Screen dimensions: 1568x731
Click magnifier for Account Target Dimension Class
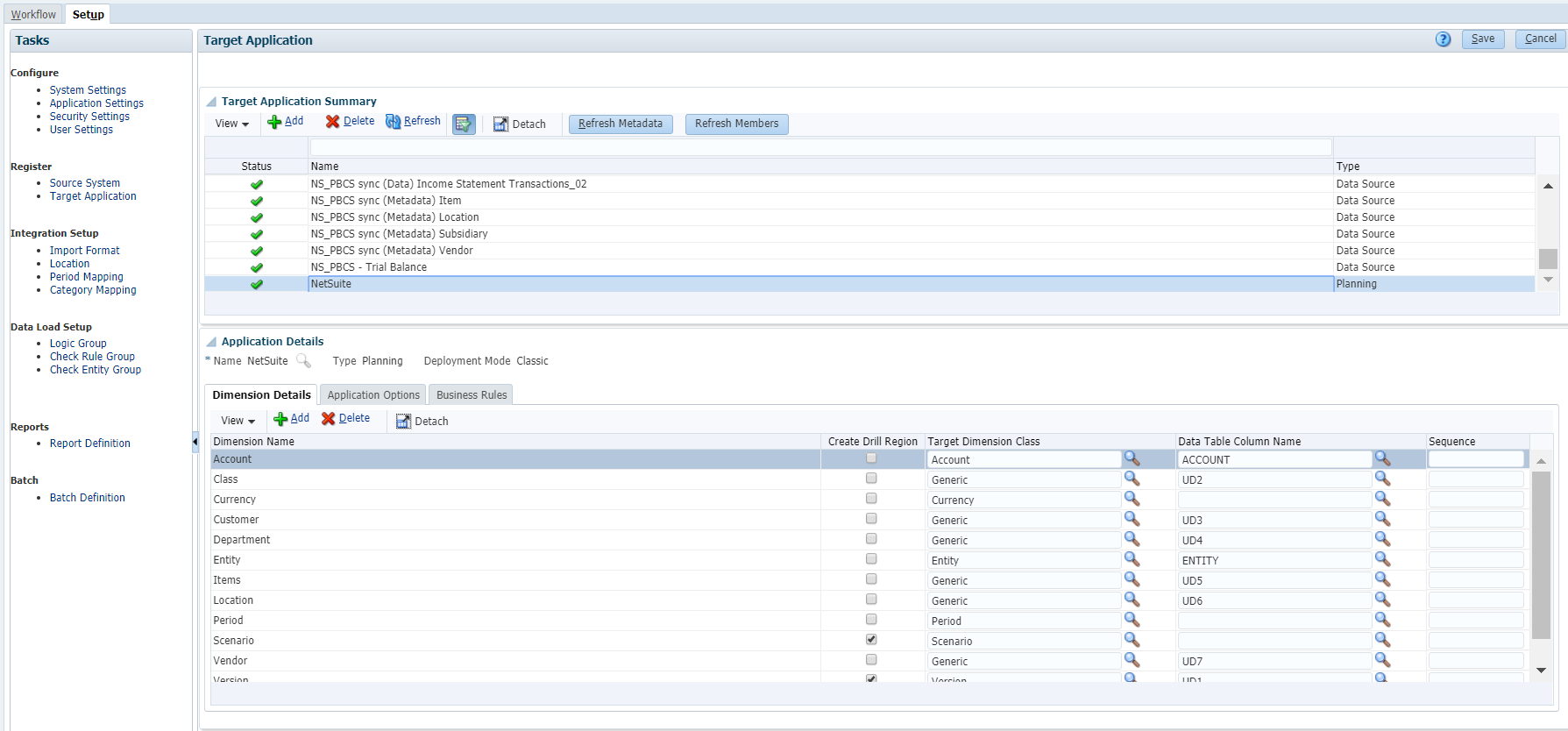1132,459
